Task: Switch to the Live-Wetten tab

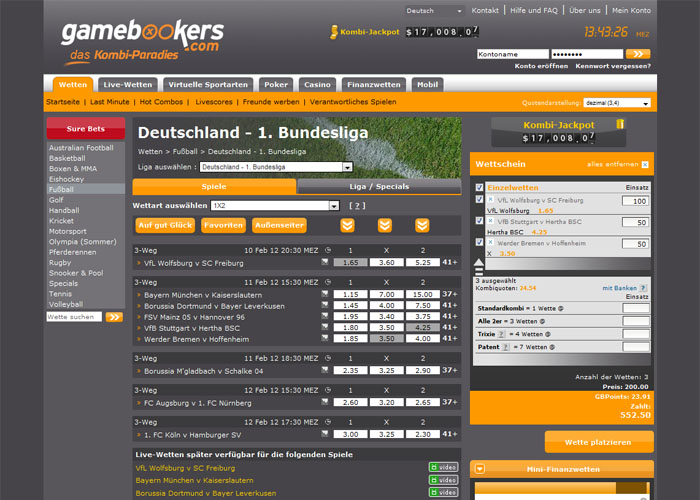Action: (x=128, y=85)
